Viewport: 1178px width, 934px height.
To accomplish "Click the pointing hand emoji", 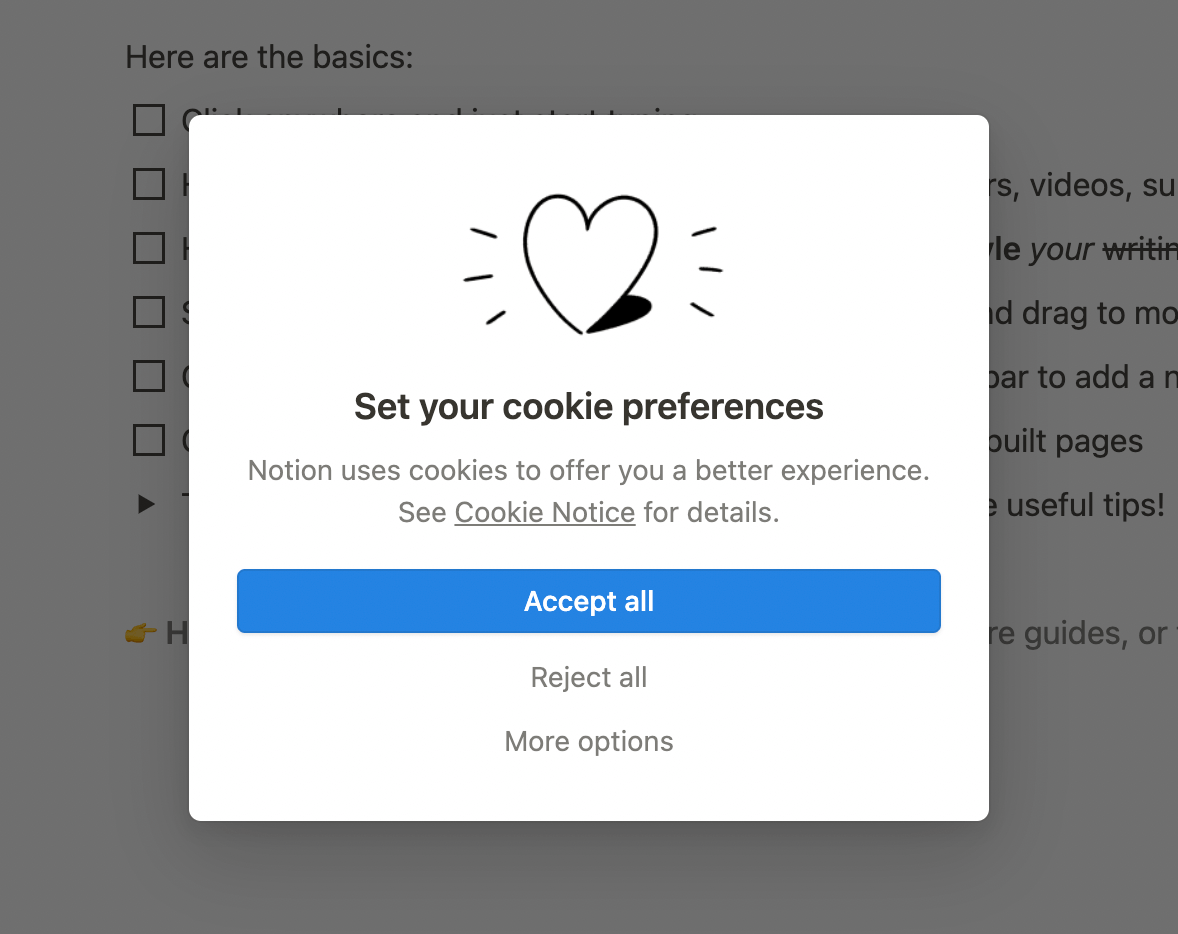I will point(141,633).
